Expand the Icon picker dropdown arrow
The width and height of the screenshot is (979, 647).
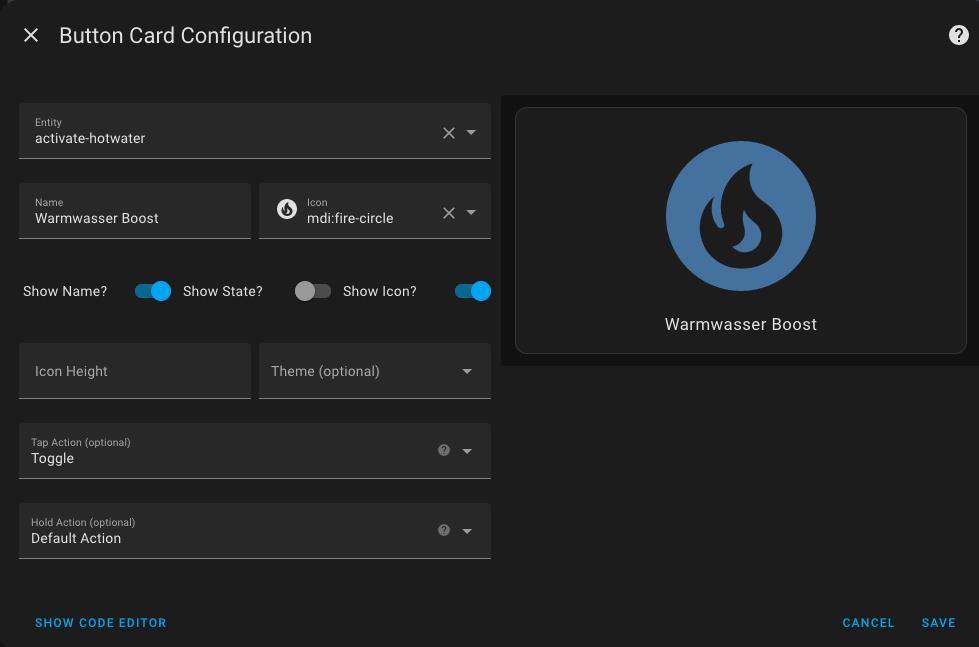coord(471,212)
